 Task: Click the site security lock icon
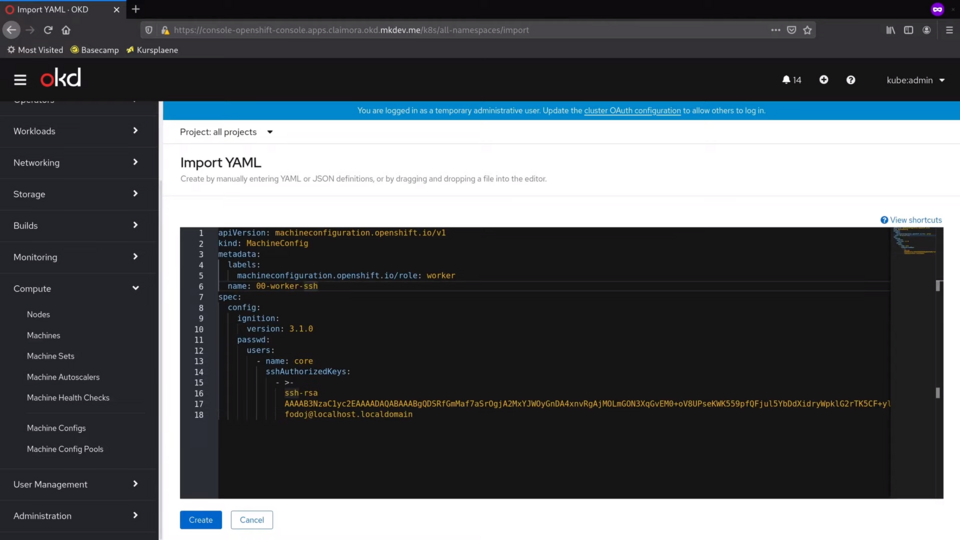click(165, 30)
